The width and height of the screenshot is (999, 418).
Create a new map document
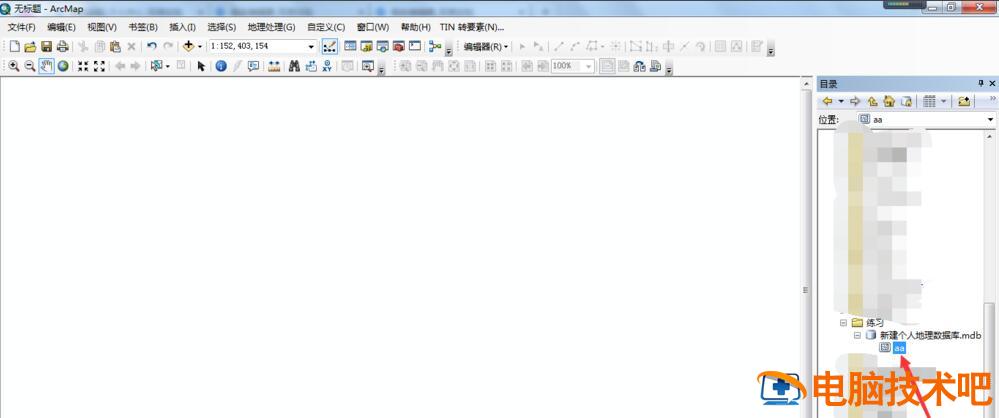(x=15, y=47)
